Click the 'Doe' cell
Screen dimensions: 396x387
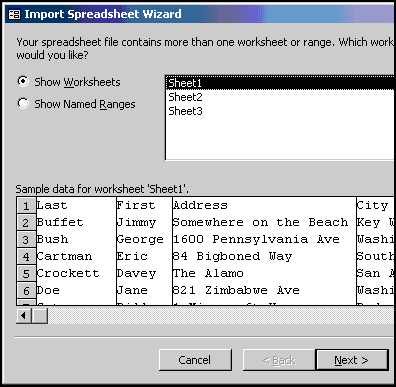point(76,290)
